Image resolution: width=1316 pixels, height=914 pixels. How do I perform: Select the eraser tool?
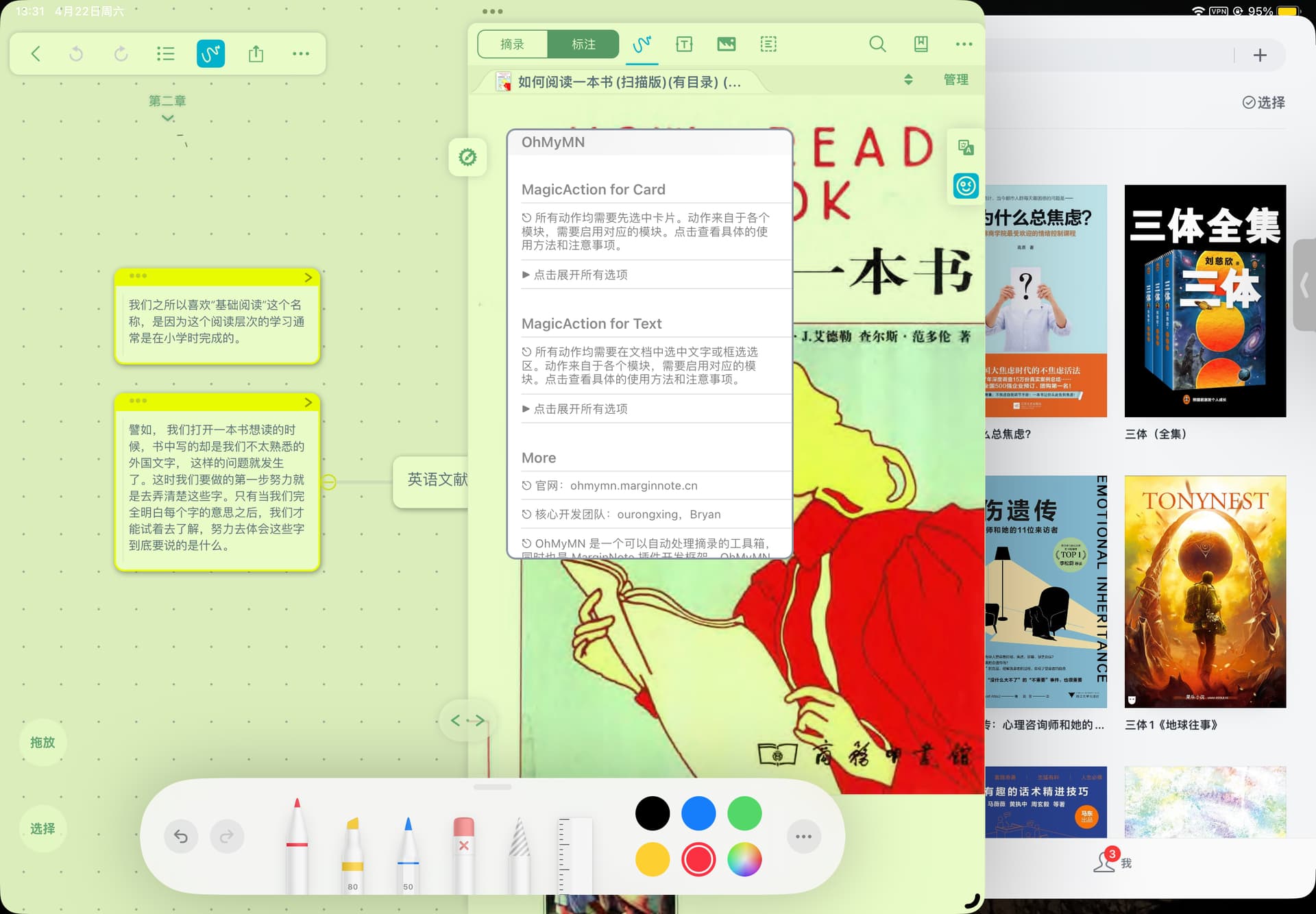click(x=464, y=855)
